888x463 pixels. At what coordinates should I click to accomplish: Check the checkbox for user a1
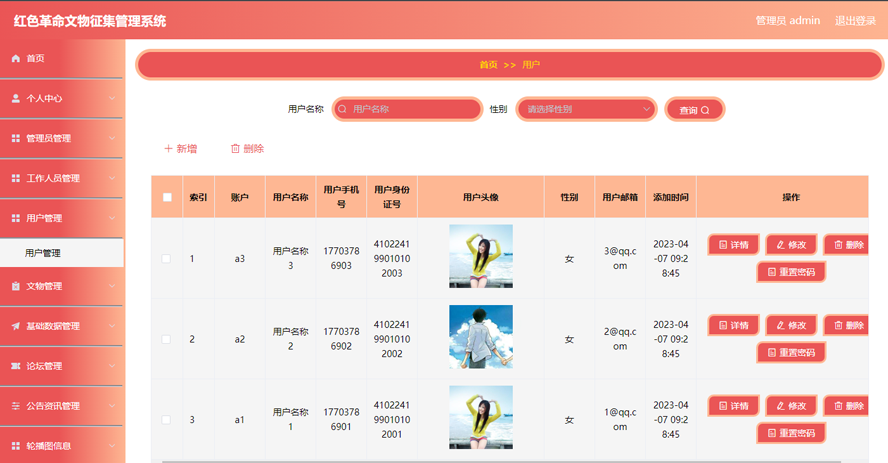pos(166,420)
